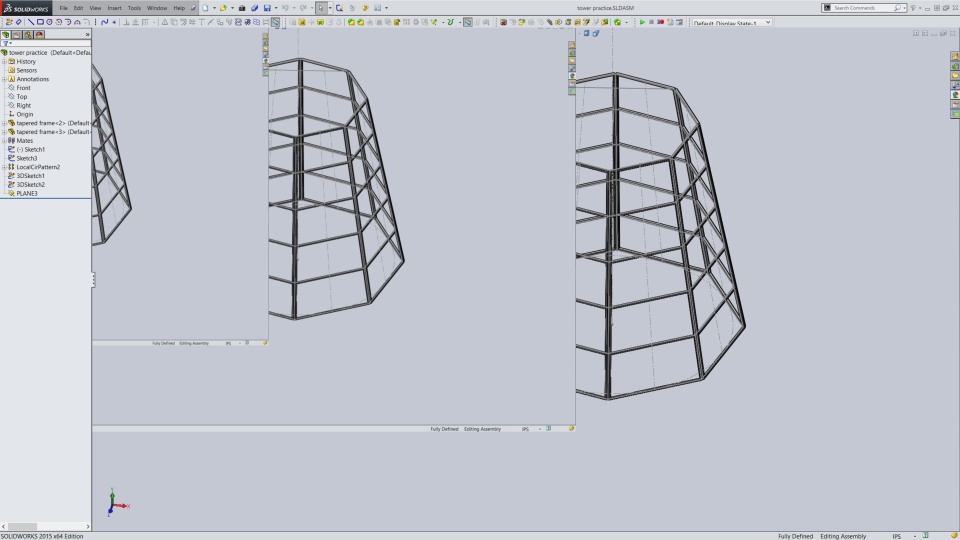This screenshot has height=540, width=960.
Task: Click the search magnifier icon
Action: click(898, 8)
